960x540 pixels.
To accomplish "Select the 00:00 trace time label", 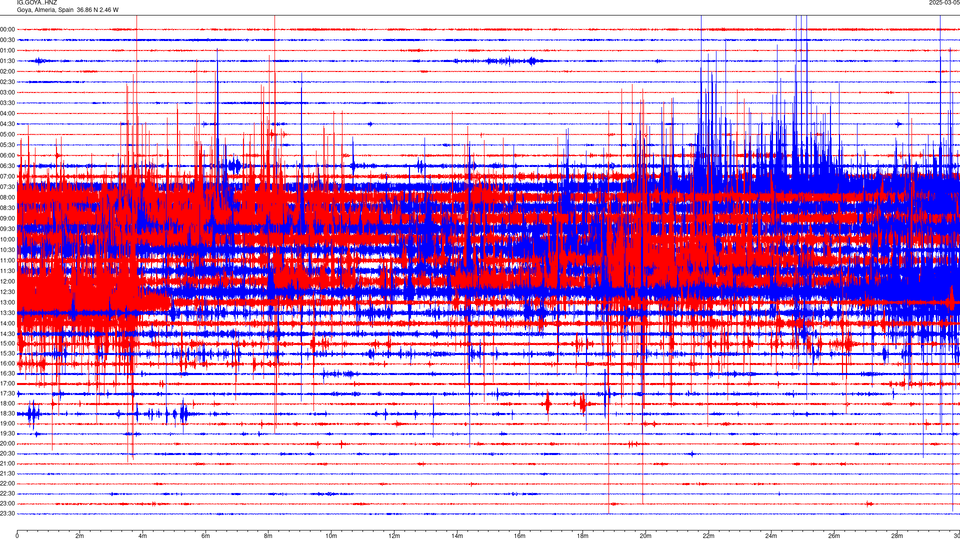I will tap(8, 29).
